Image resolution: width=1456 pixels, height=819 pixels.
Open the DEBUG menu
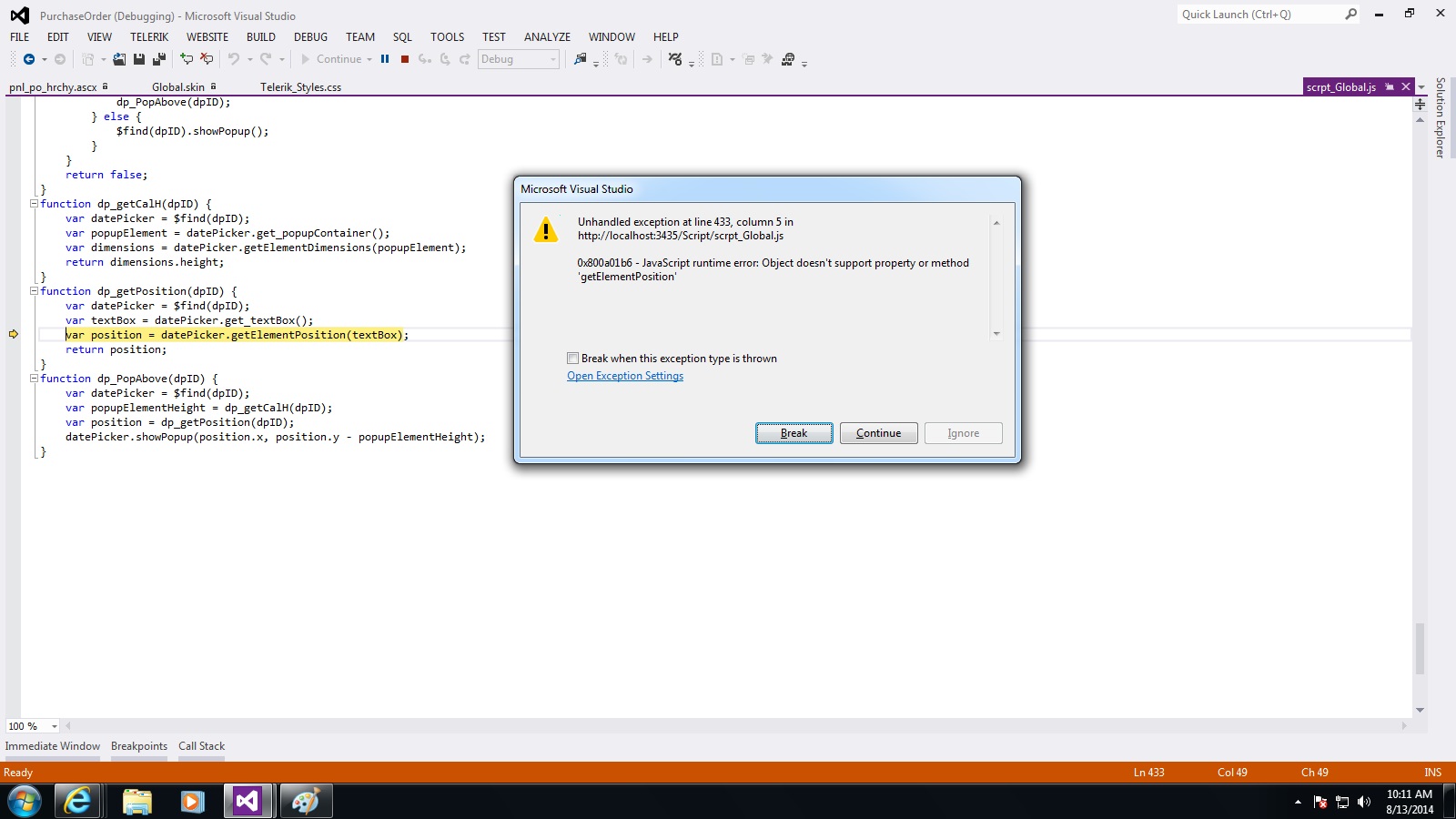(310, 37)
